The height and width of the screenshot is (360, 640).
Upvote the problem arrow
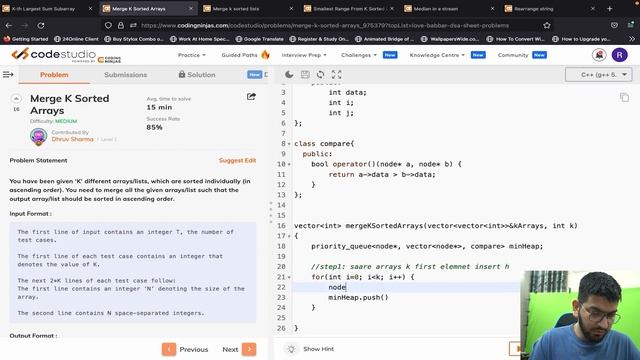tap(16, 99)
